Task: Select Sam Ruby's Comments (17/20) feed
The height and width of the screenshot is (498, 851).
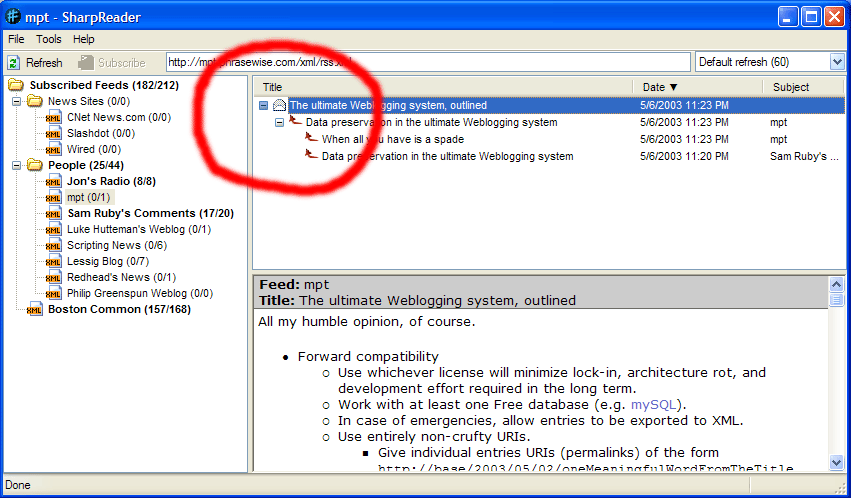Action: [x=150, y=213]
